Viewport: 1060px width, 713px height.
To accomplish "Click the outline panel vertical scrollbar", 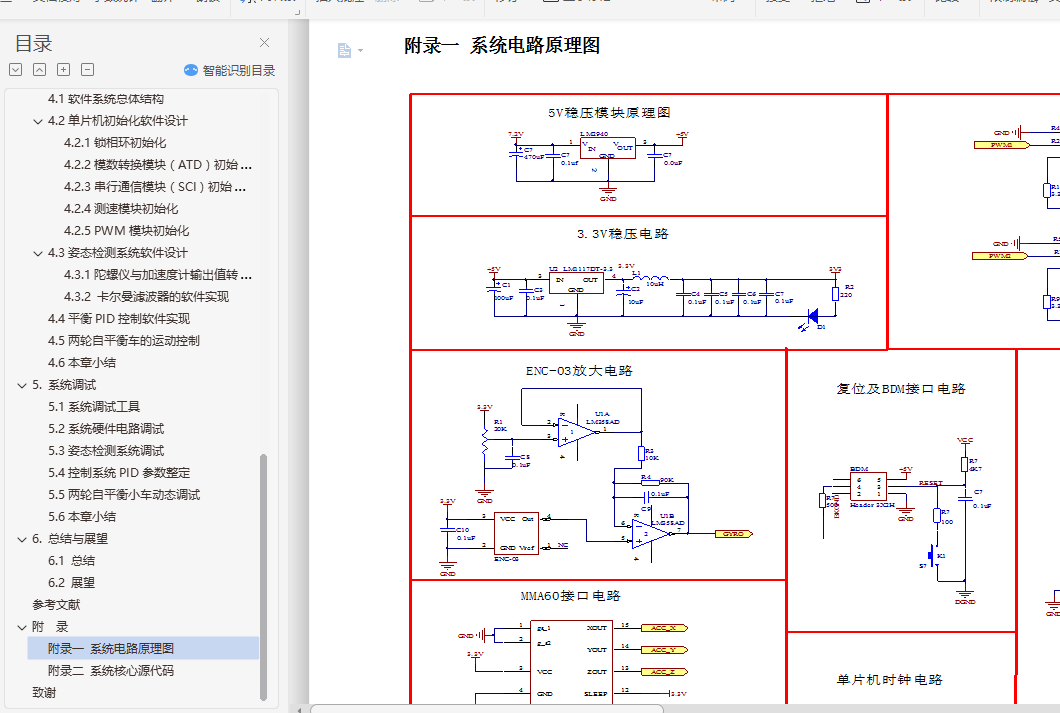I will coord(264,578).
